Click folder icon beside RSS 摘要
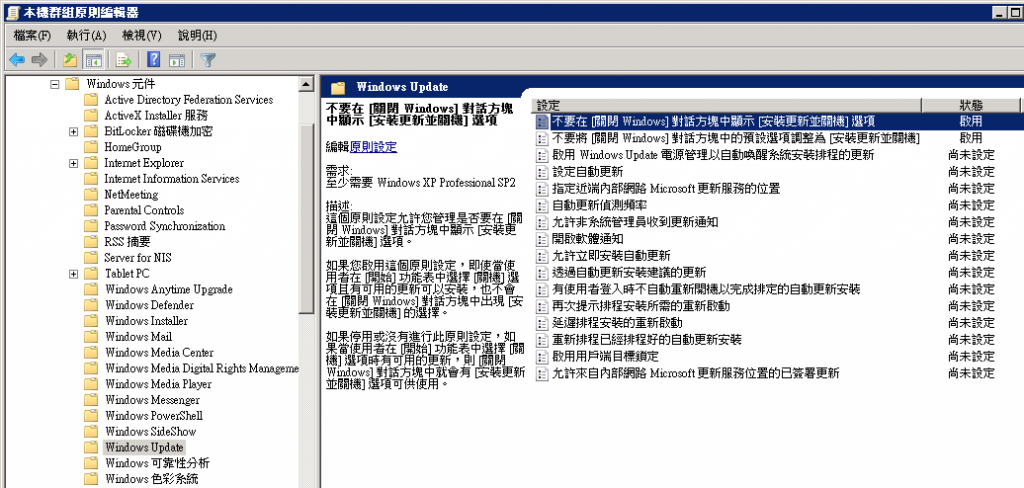Screen dimensions: 1024x488 coord(91,242)
